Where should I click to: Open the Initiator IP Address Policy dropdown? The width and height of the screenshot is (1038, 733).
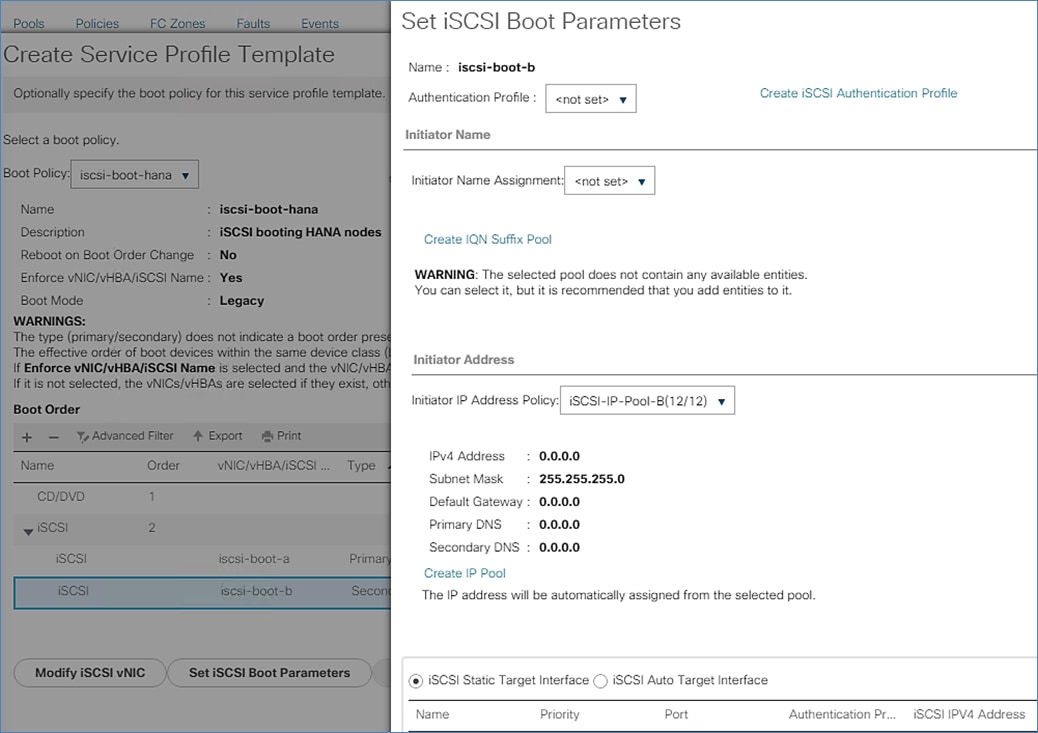point(647,401)
